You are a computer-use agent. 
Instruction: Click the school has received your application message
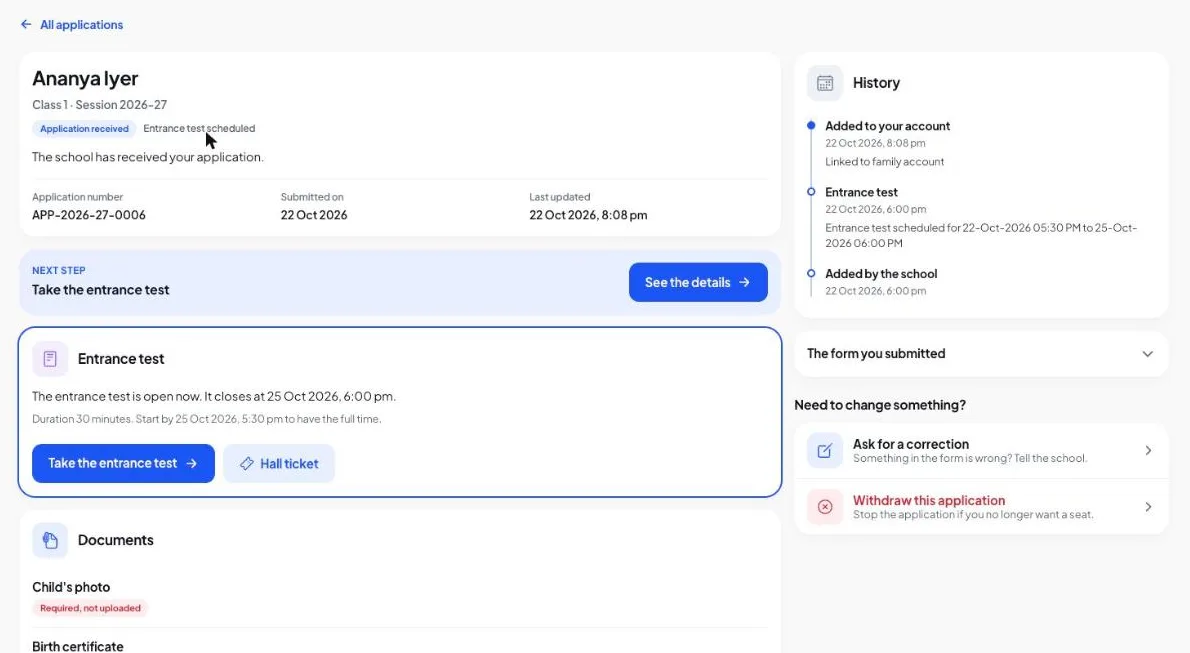tap(148, 157)
